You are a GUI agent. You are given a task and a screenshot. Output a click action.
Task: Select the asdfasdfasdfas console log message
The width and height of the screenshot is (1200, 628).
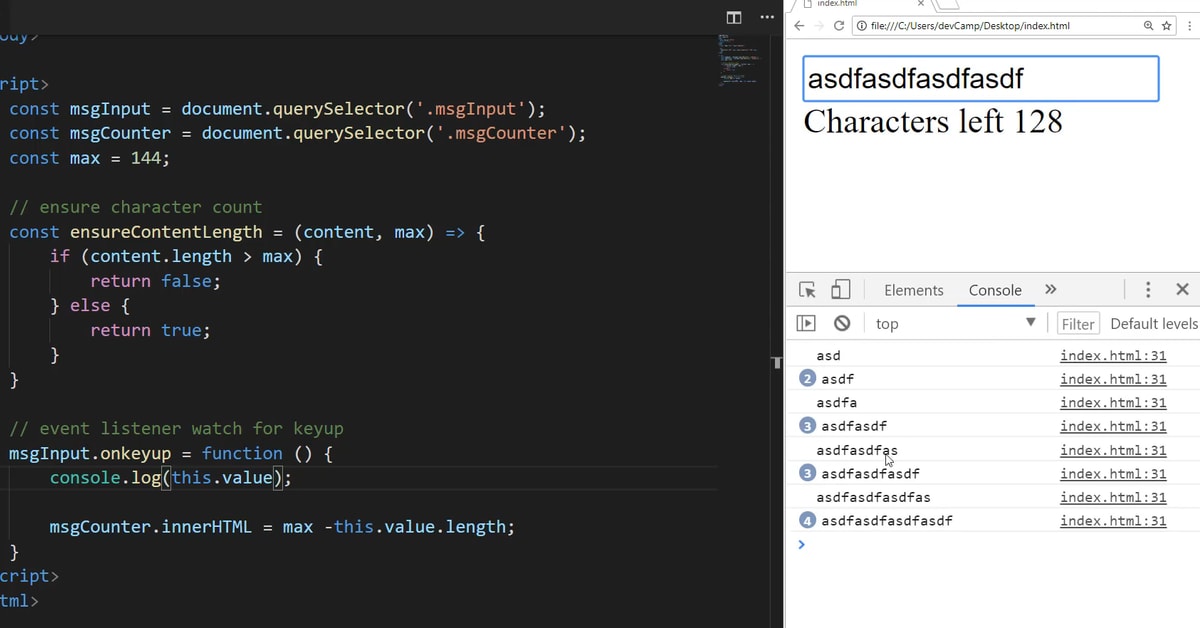(x=873, y=497)
